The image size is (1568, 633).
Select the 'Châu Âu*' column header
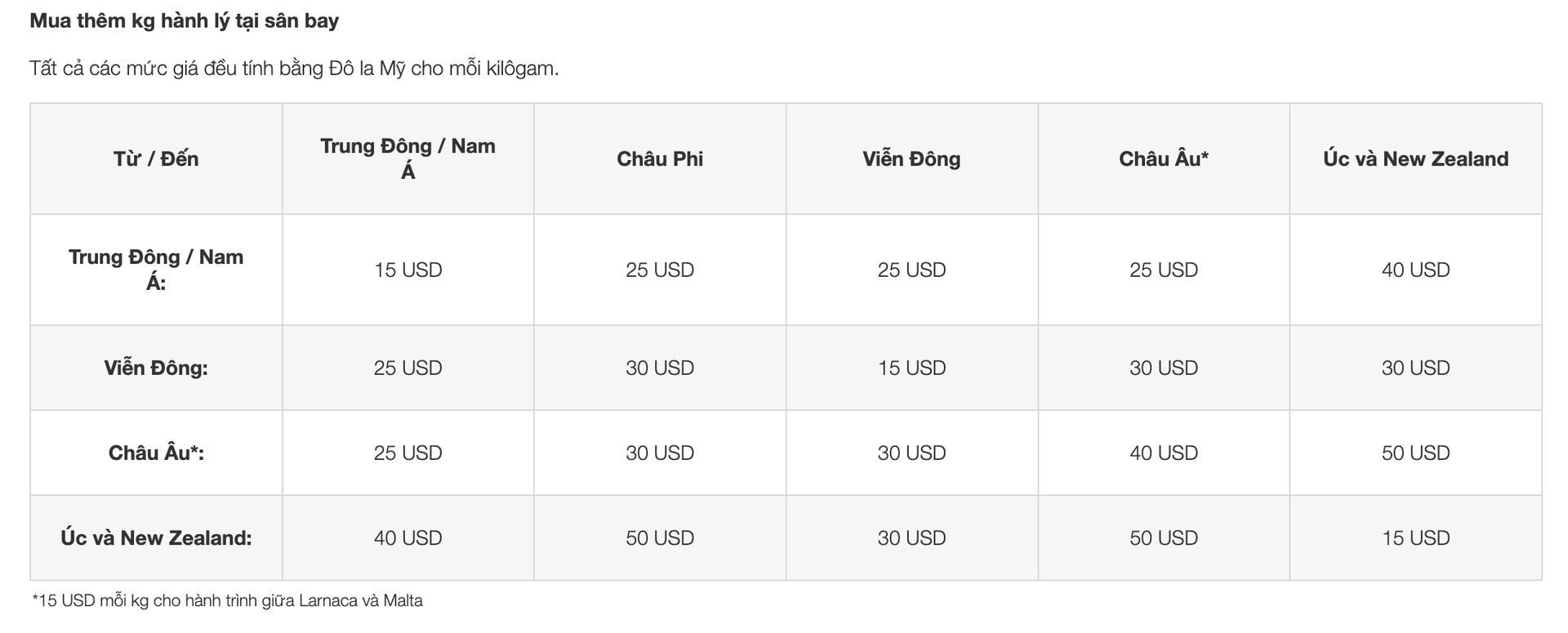(1164, 158)
